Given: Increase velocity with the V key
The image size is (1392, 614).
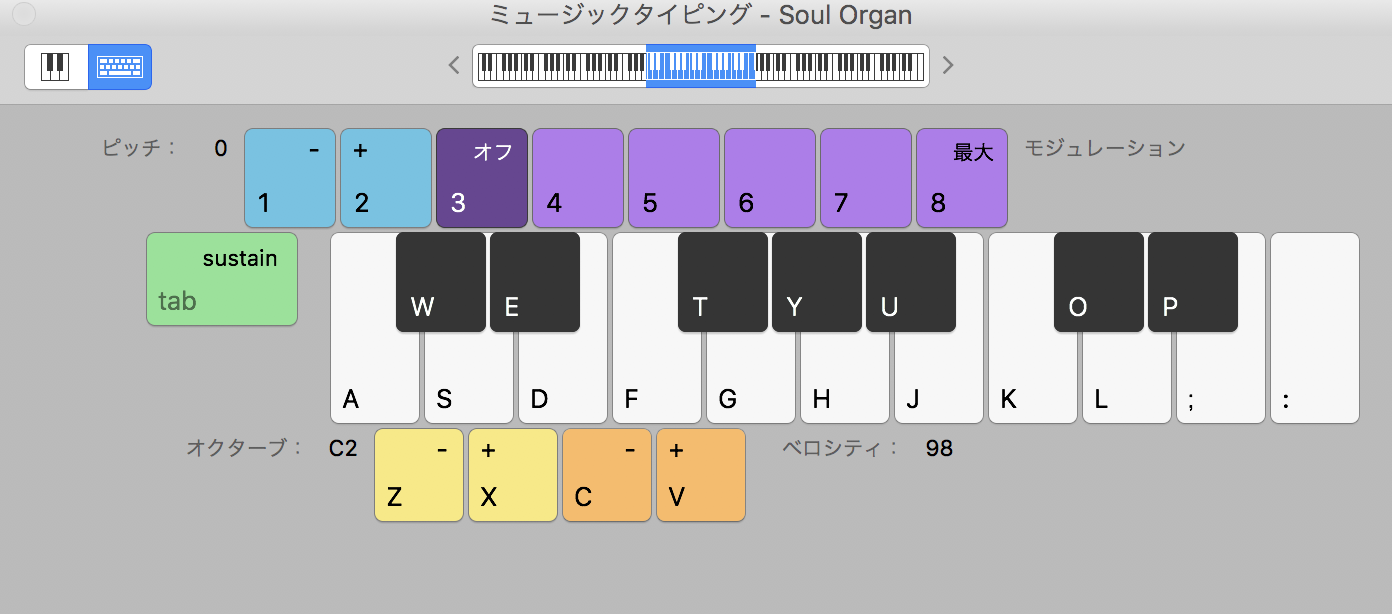Looking at the screenshot, I should click(x=701, y=475).
